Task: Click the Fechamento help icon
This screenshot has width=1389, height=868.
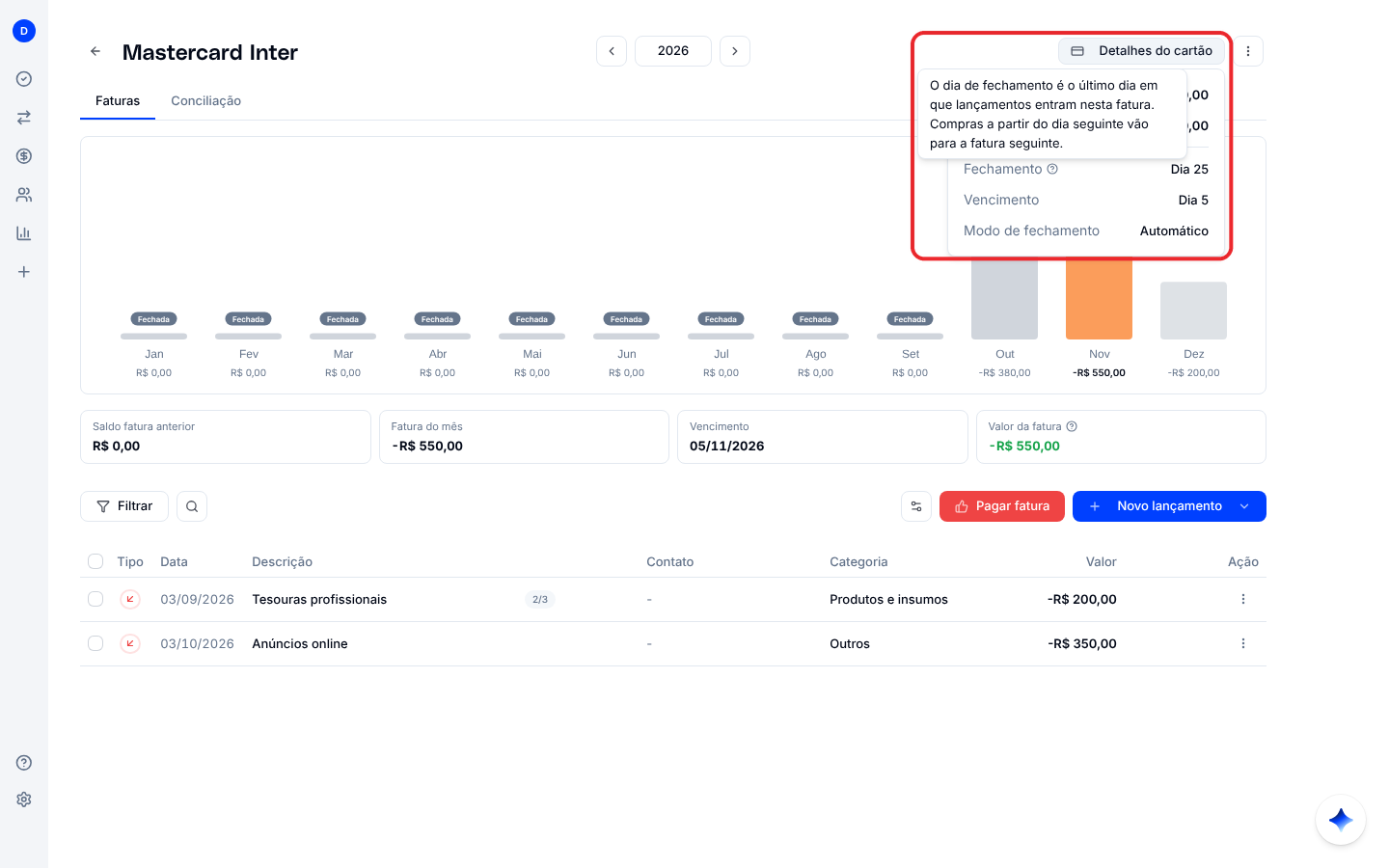Action: click(x=1052, y=169)
